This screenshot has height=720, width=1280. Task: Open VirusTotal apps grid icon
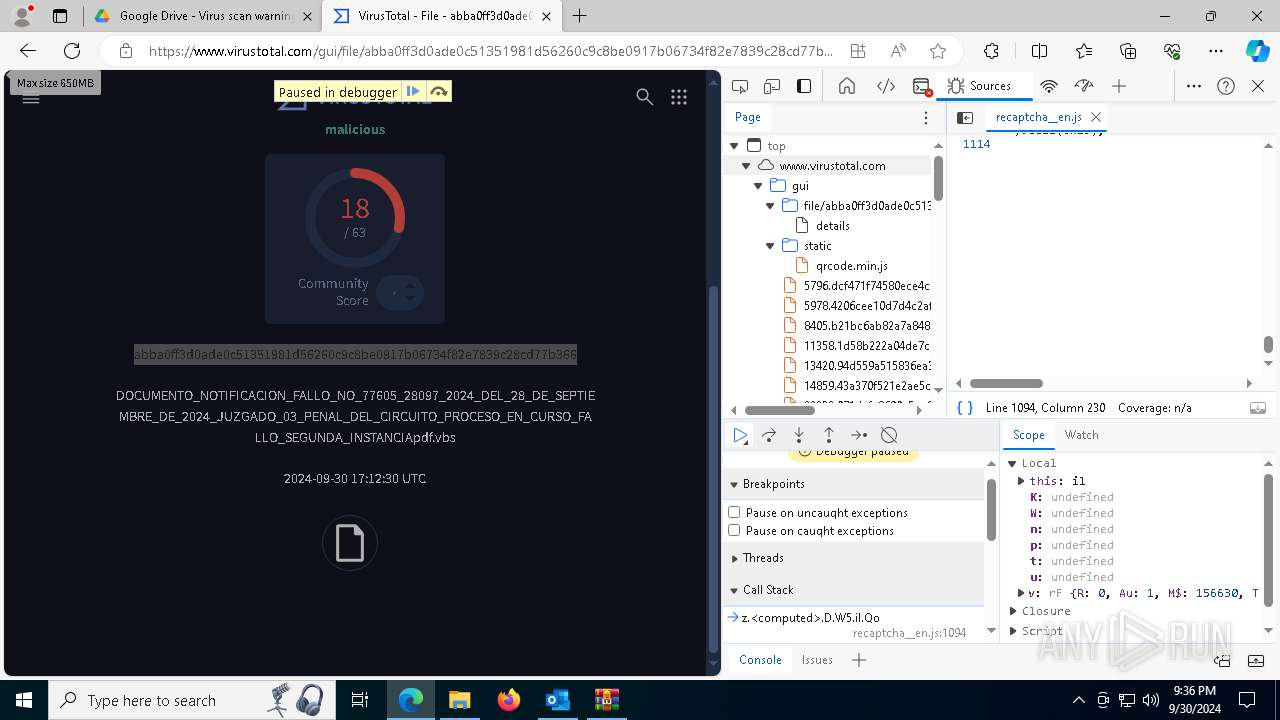679,96
